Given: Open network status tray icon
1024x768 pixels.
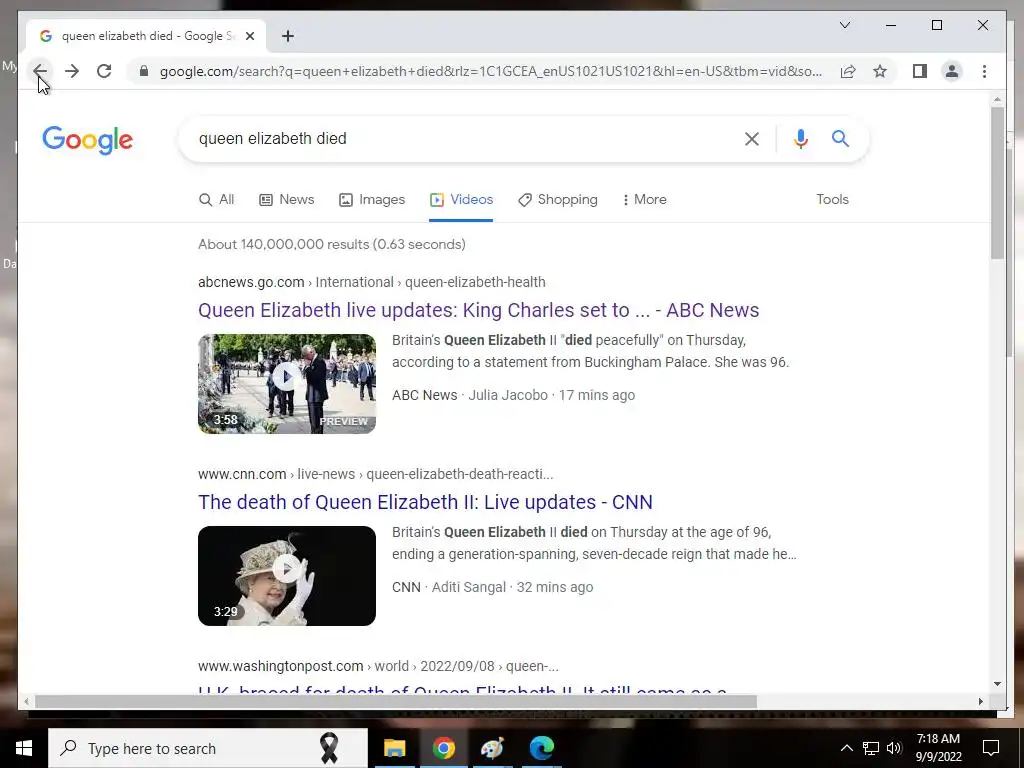Looking at the screenshot, I should 871,748.
